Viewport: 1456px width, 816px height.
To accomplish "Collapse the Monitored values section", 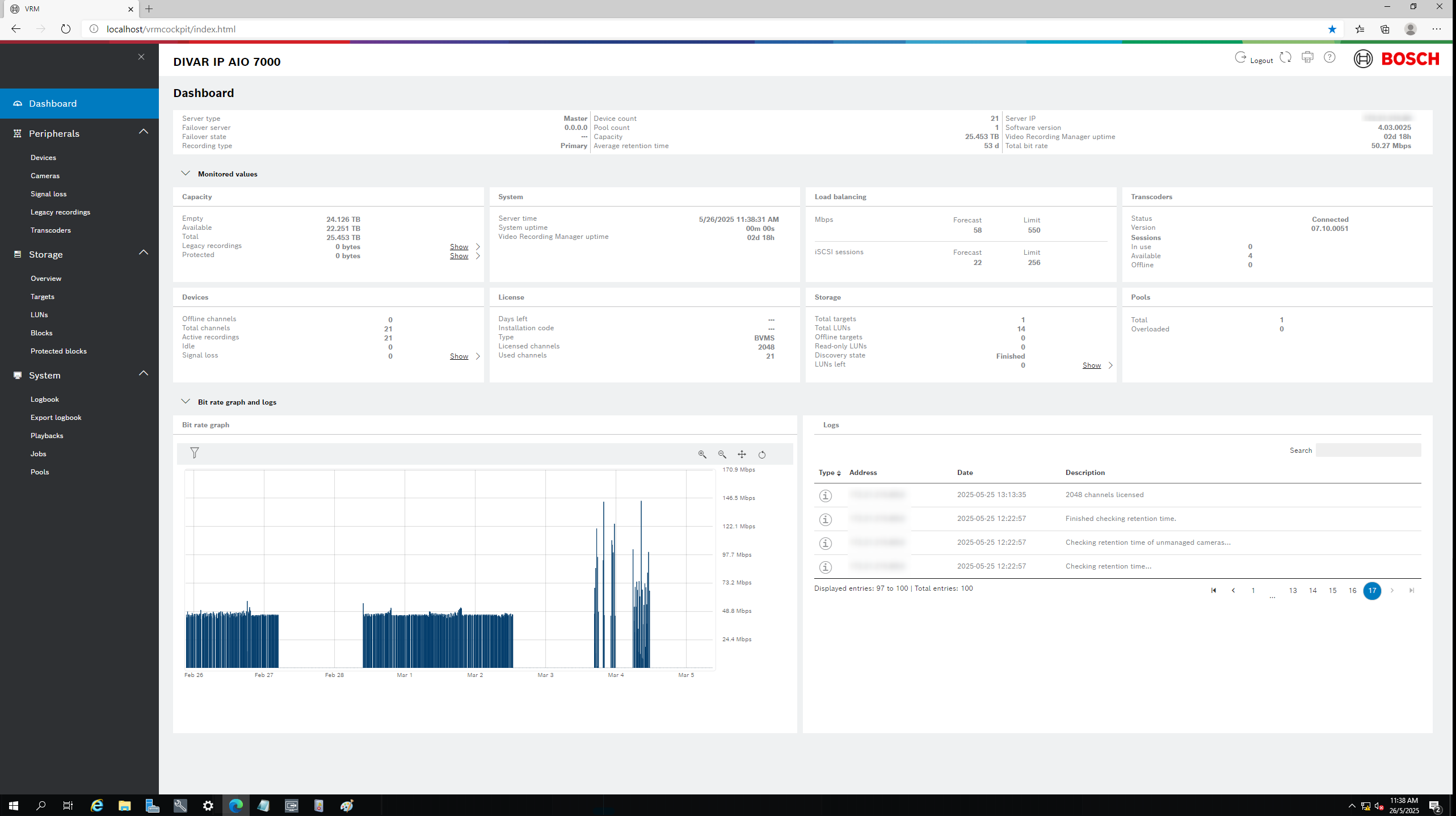I will point(186,174).
